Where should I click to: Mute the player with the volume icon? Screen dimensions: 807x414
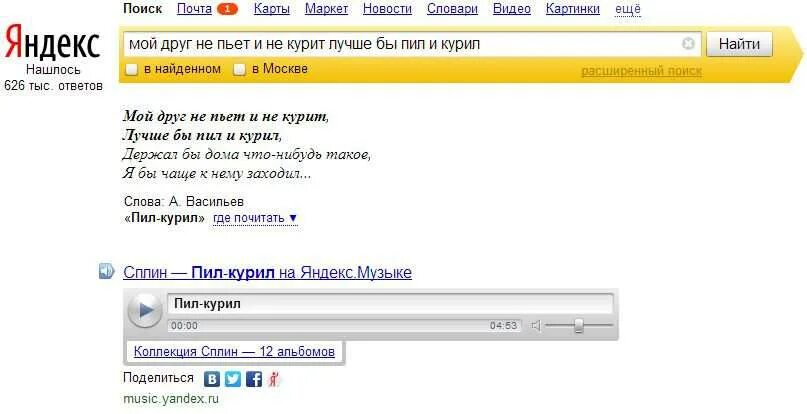(536, 325)
